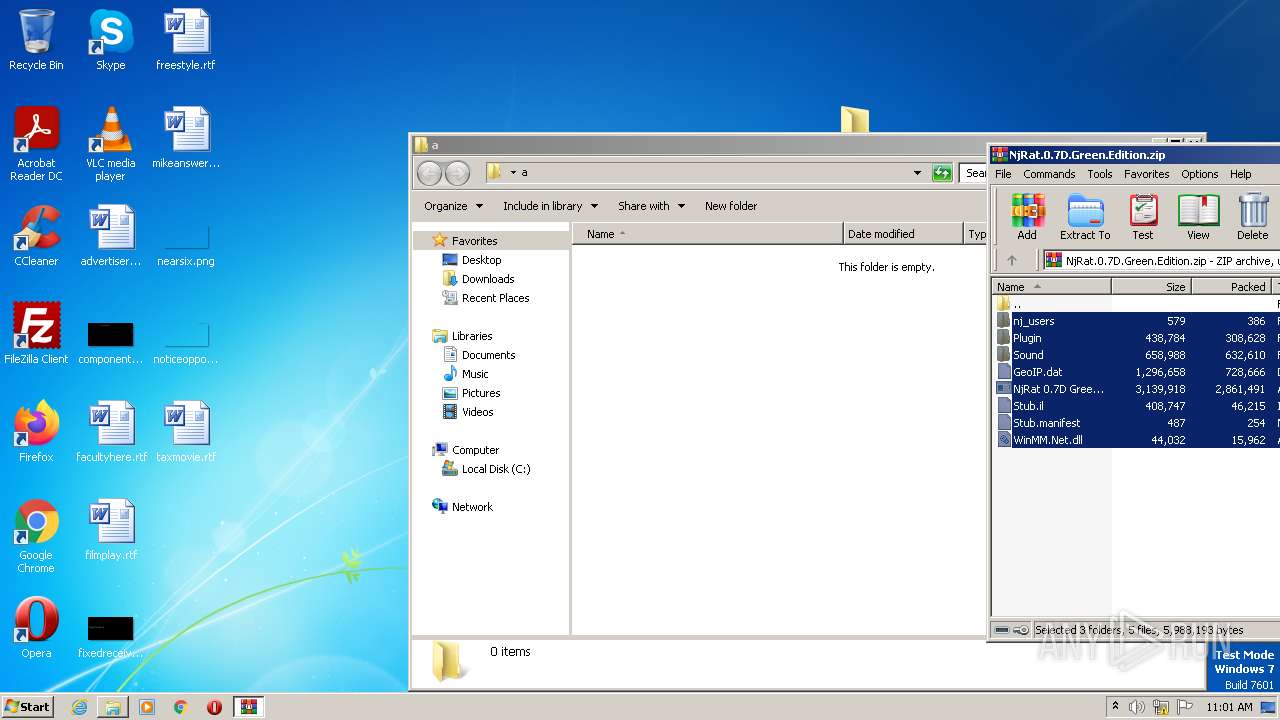Select Network in navigation pane
This screenshot has width=1280, height=720.
[472, 507]
